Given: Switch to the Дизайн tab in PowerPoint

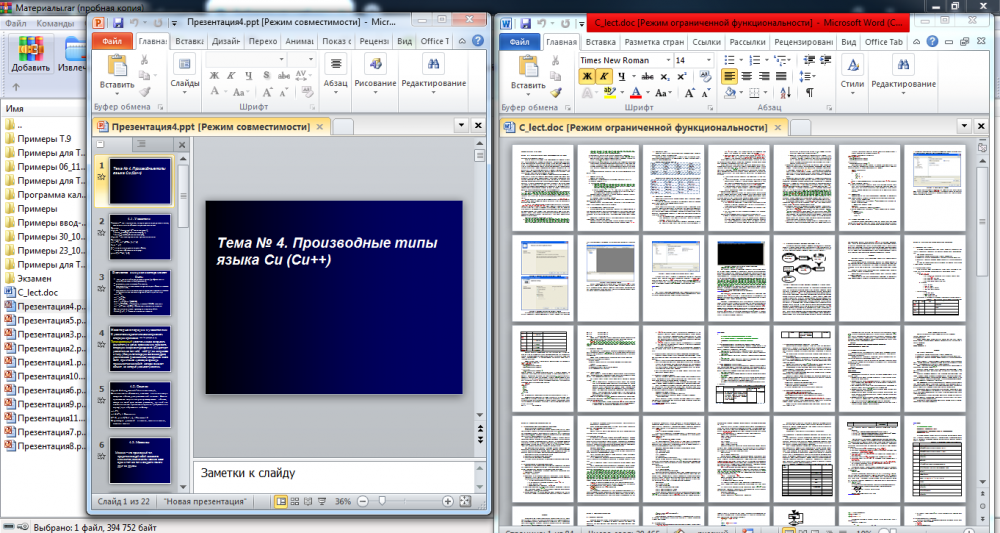Looking at the screenshot, I should point(225,42).
